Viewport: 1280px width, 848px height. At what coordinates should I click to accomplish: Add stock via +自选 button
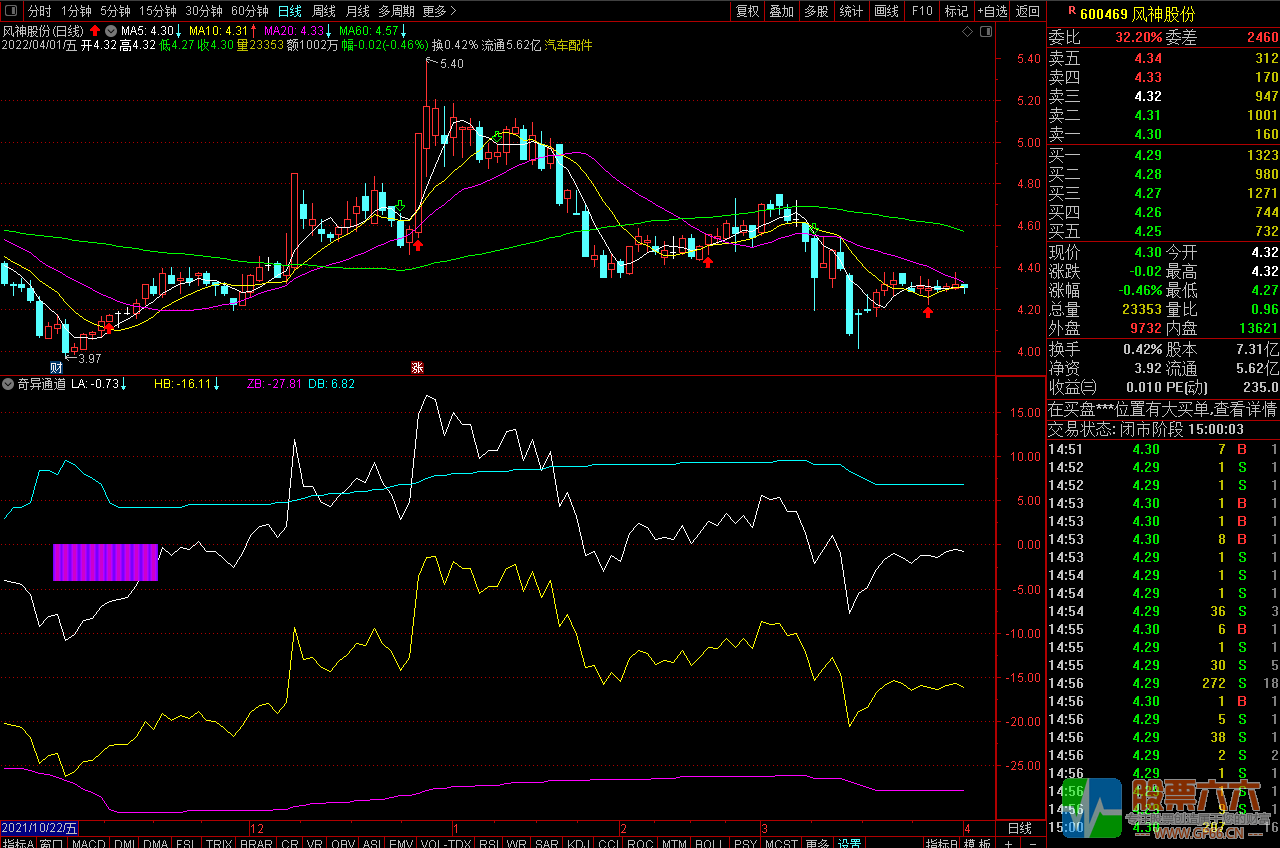(991, 11)
